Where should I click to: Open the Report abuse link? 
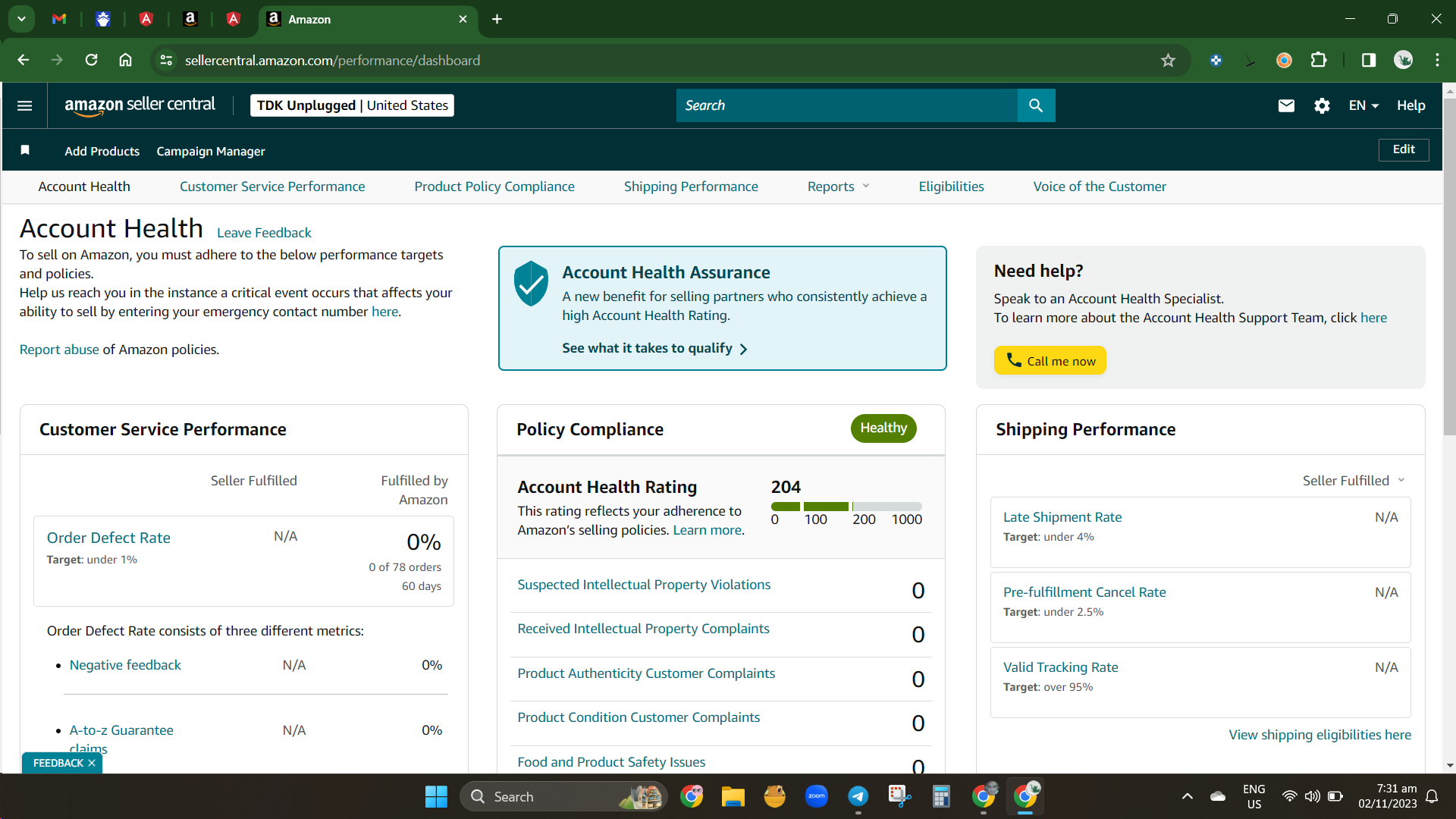(x=59, y=350)
